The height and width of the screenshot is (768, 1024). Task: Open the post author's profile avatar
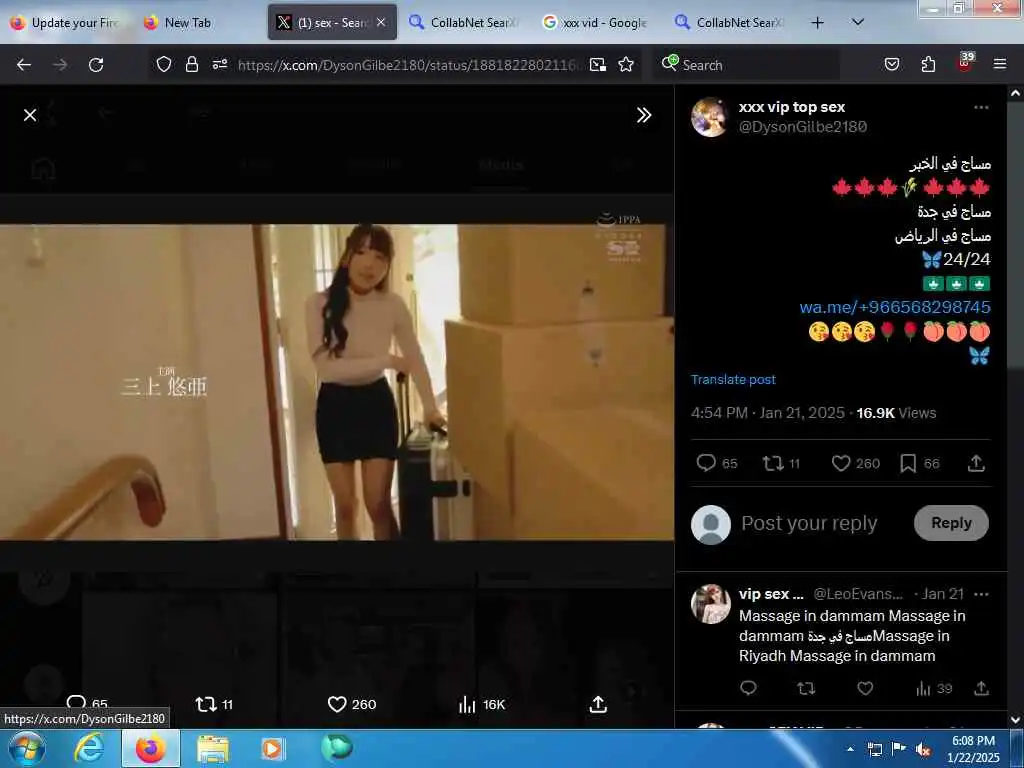(709, 117)
